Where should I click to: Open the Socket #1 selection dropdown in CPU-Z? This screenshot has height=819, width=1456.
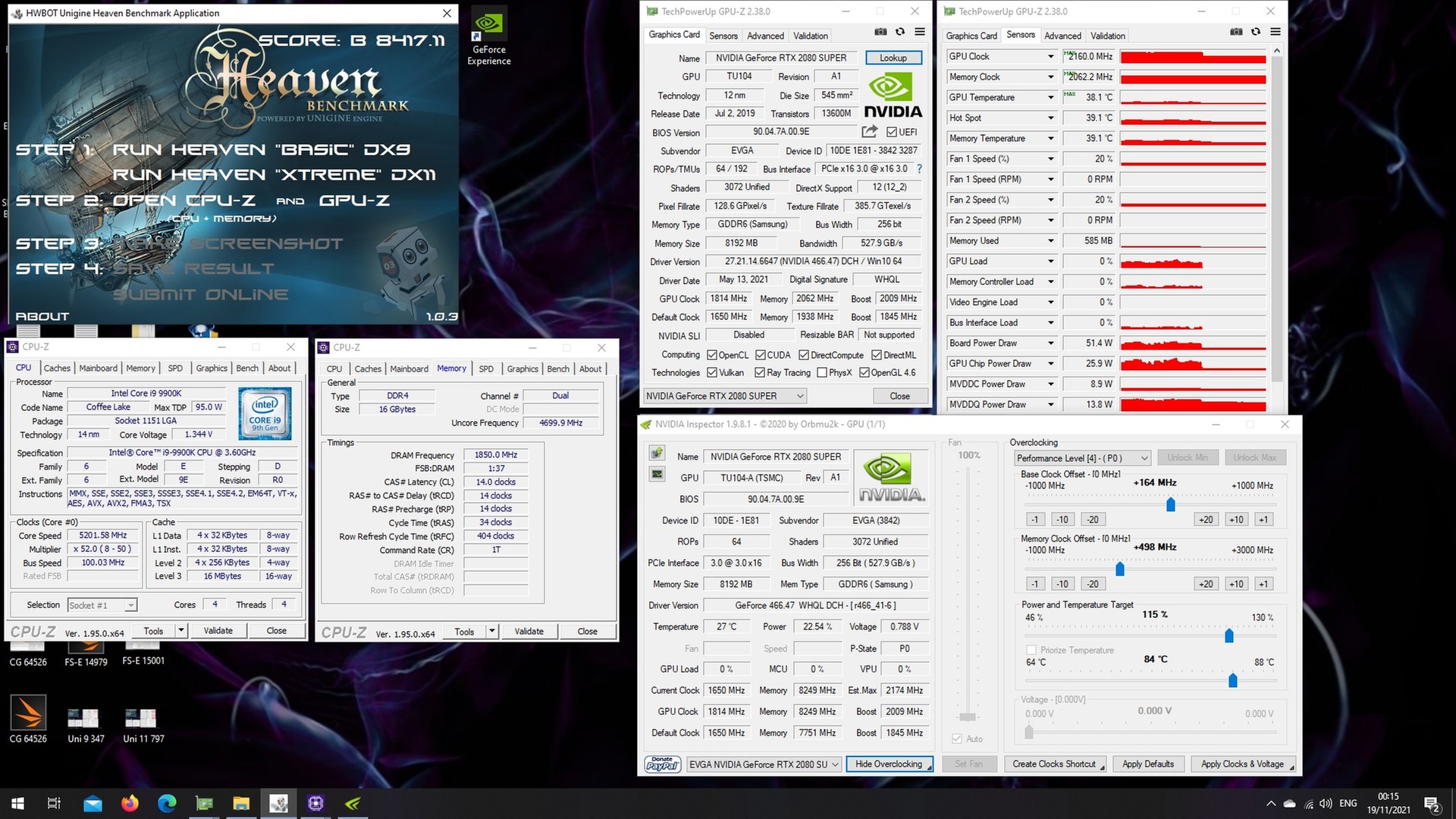click(x=102, y=605)
